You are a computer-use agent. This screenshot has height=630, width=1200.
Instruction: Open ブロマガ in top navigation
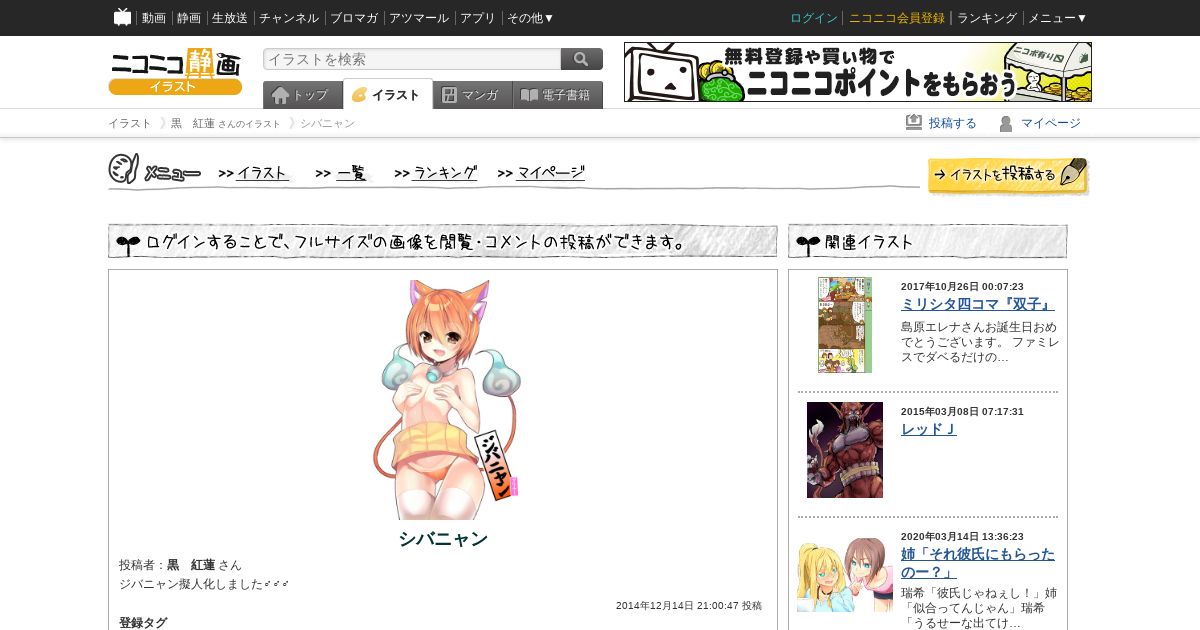(x=354, y=18)
